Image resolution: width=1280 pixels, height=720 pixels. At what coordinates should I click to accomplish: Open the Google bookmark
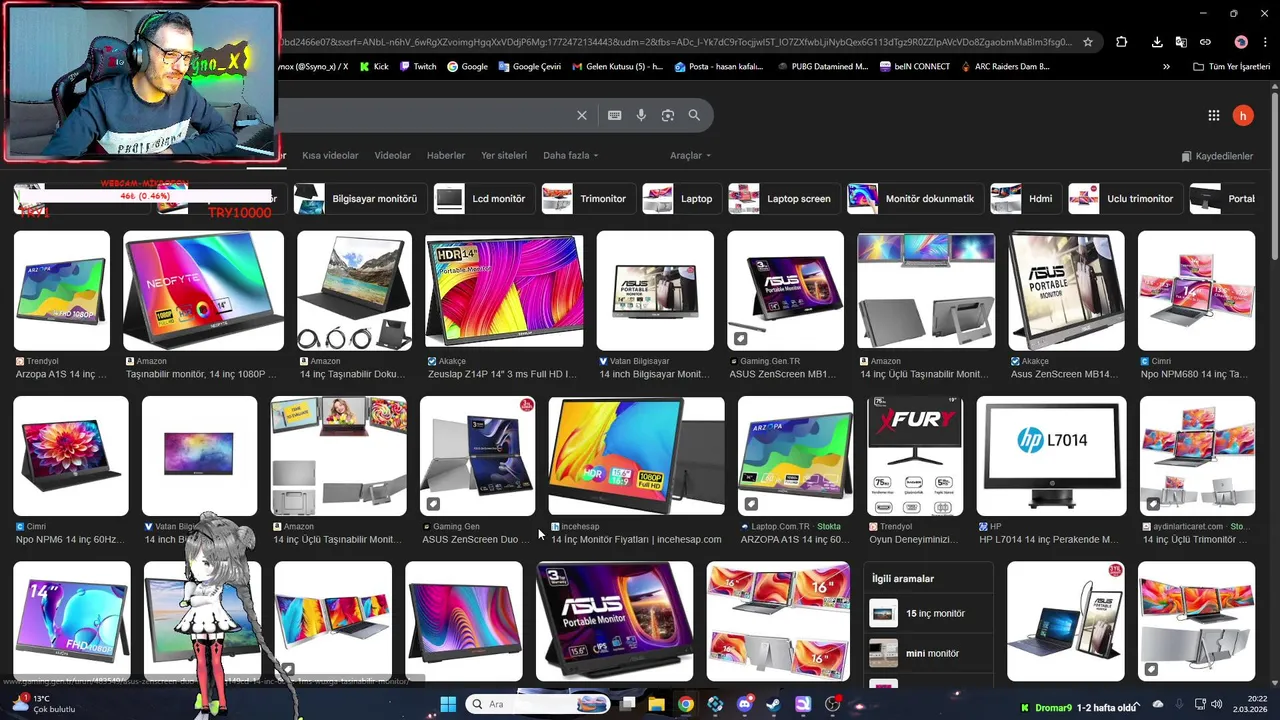click(467, 67)
